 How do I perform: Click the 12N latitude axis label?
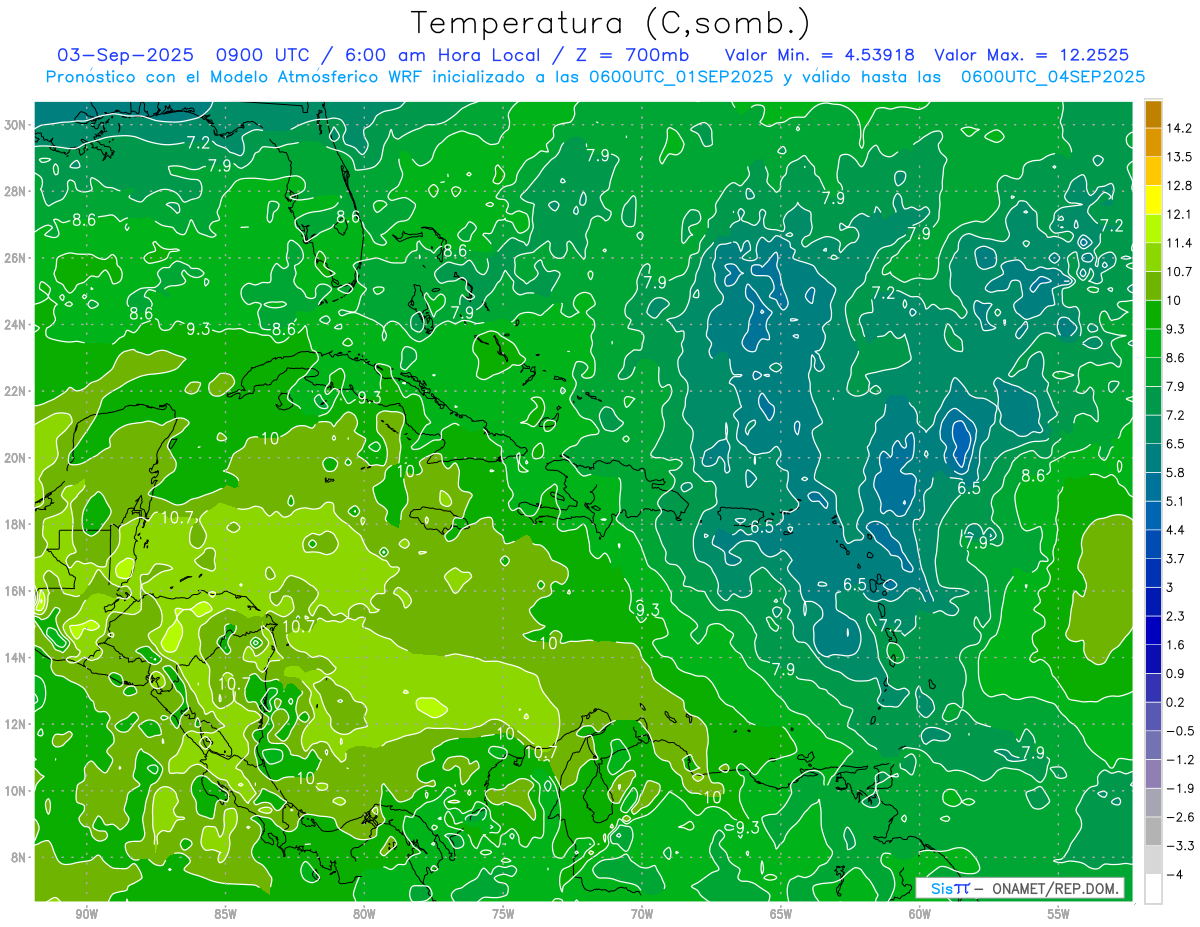(x=17, y=724)
